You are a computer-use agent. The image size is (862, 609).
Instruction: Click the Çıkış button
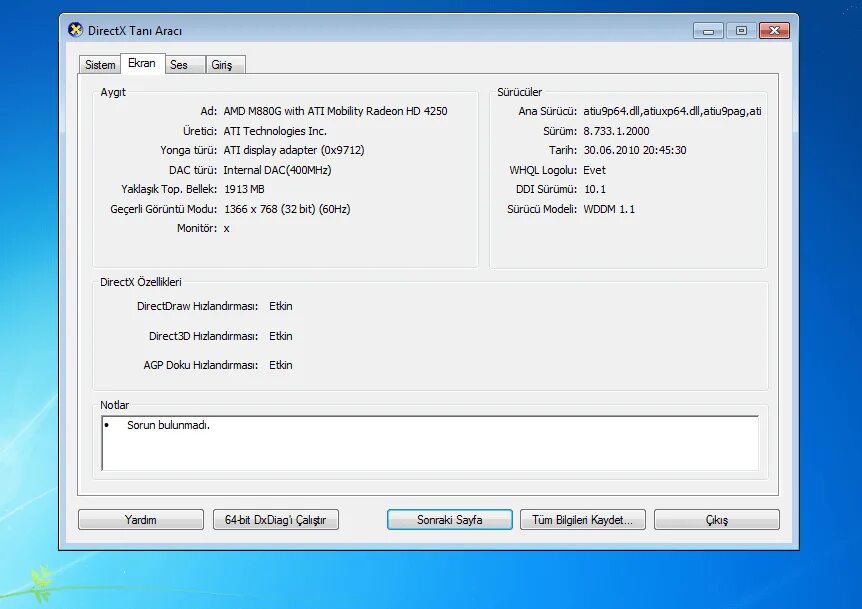[717, 519]
